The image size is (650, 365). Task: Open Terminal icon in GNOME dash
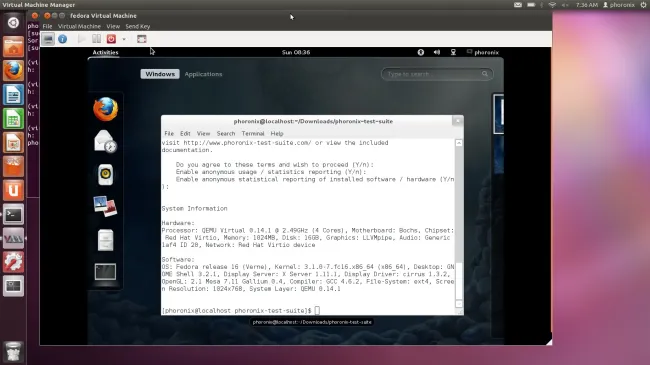tap(105, 272)
